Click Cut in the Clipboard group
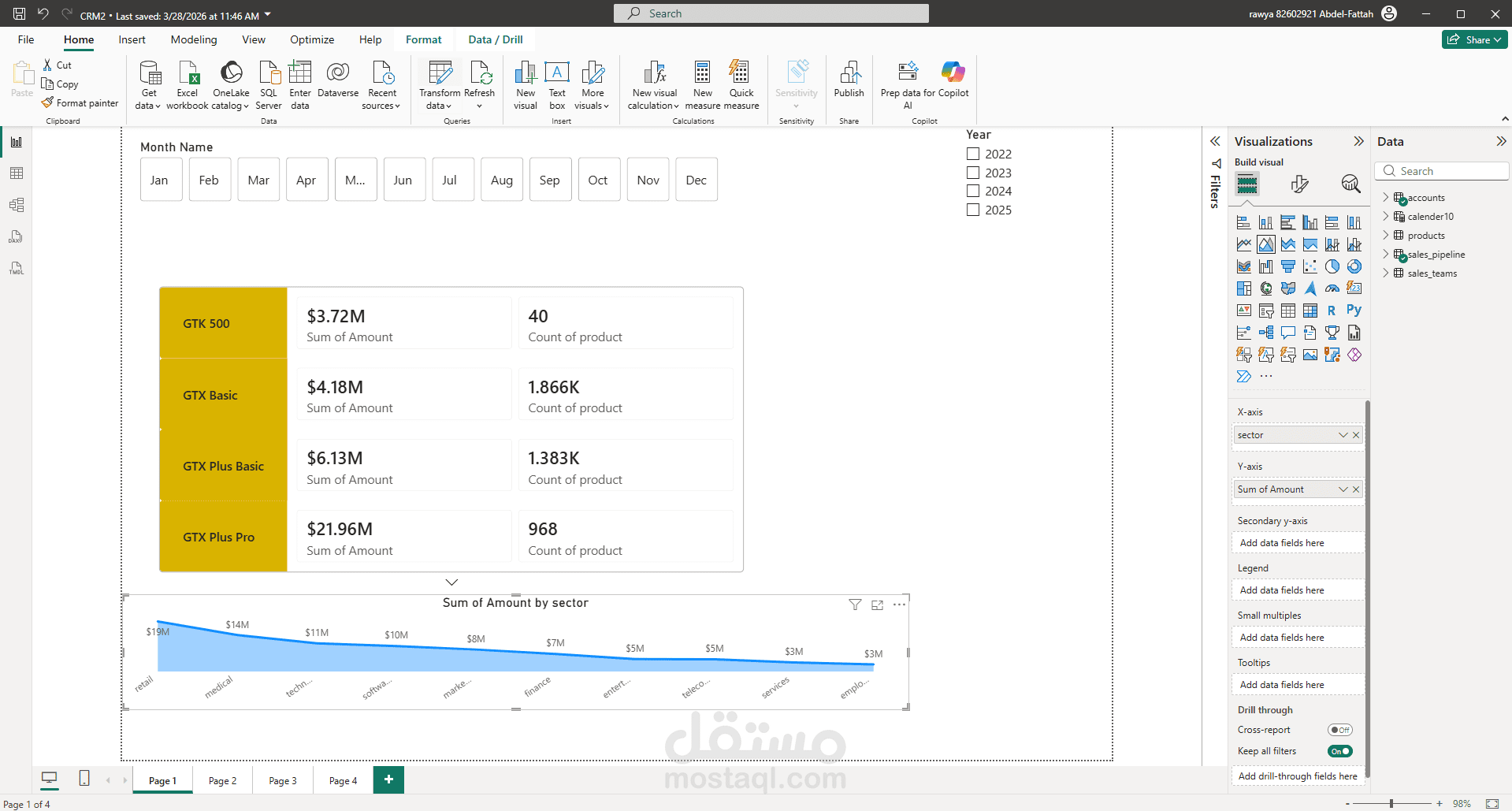Image resolution: width=1512 pixels, height=811 pixels. coord(57,65)
